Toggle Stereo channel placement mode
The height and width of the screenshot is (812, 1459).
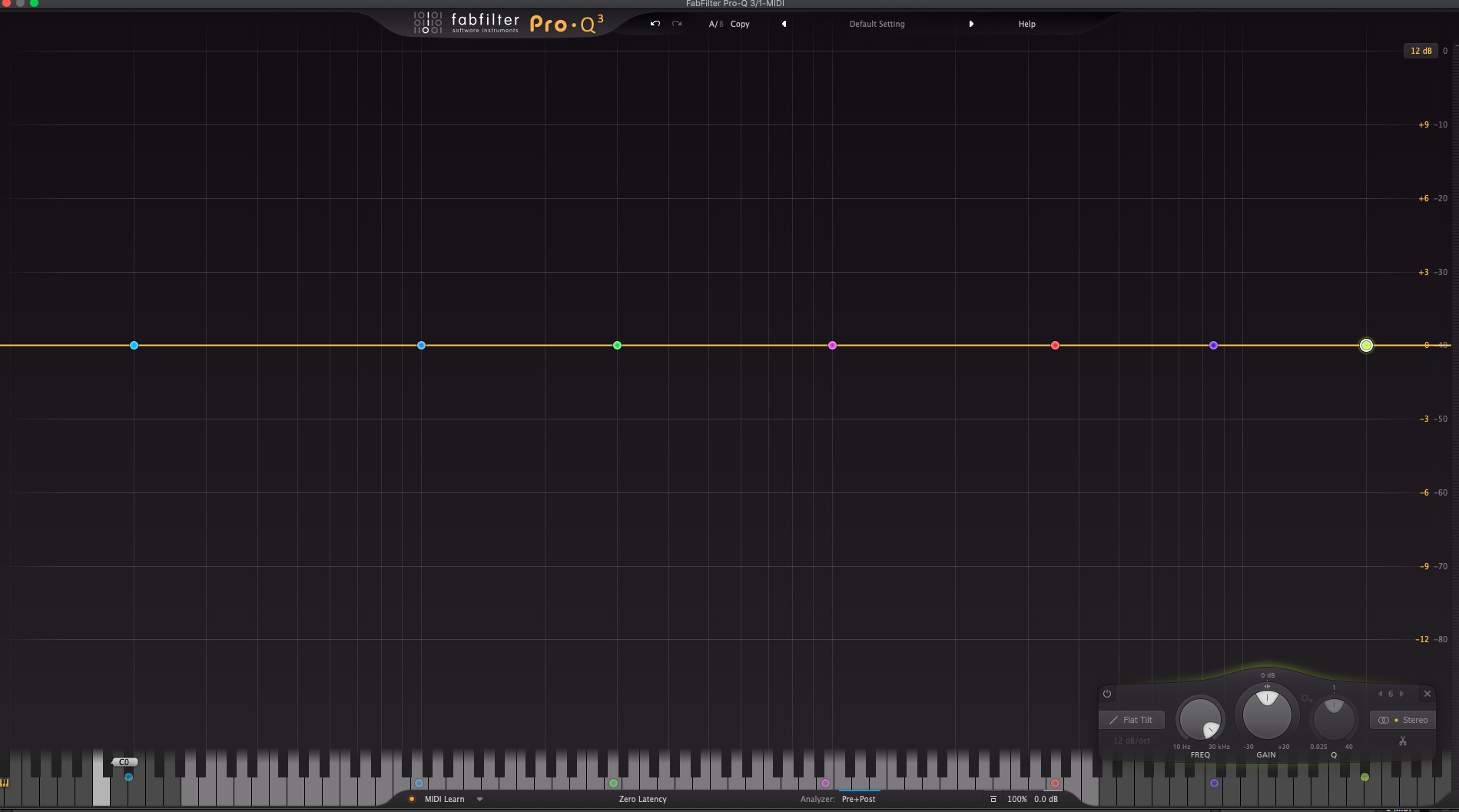pos(1403,720)
